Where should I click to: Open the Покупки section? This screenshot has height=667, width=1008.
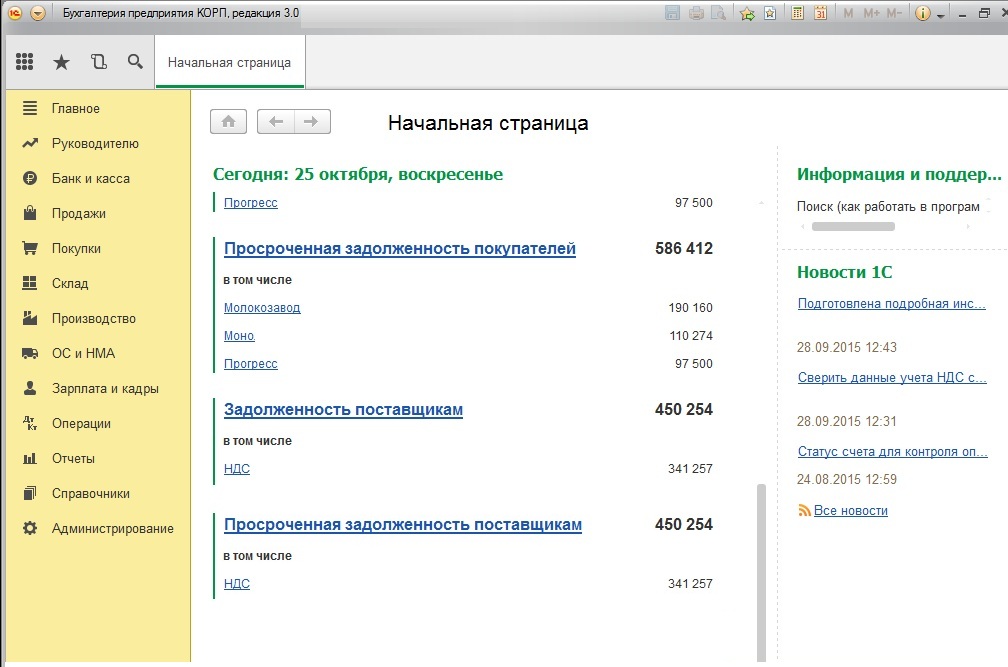[x=76, y=249]
